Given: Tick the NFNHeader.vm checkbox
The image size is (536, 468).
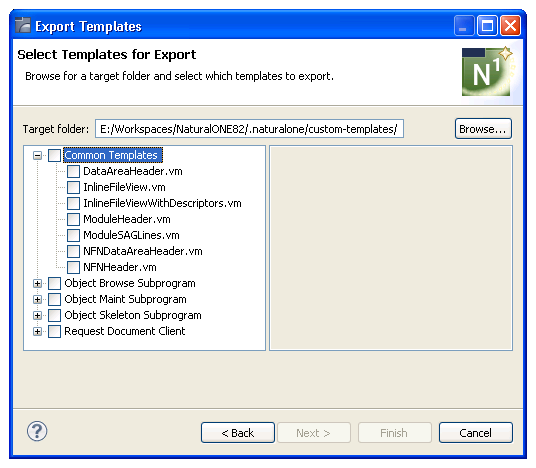Looking at the screenshot, I should coord(73,267).
